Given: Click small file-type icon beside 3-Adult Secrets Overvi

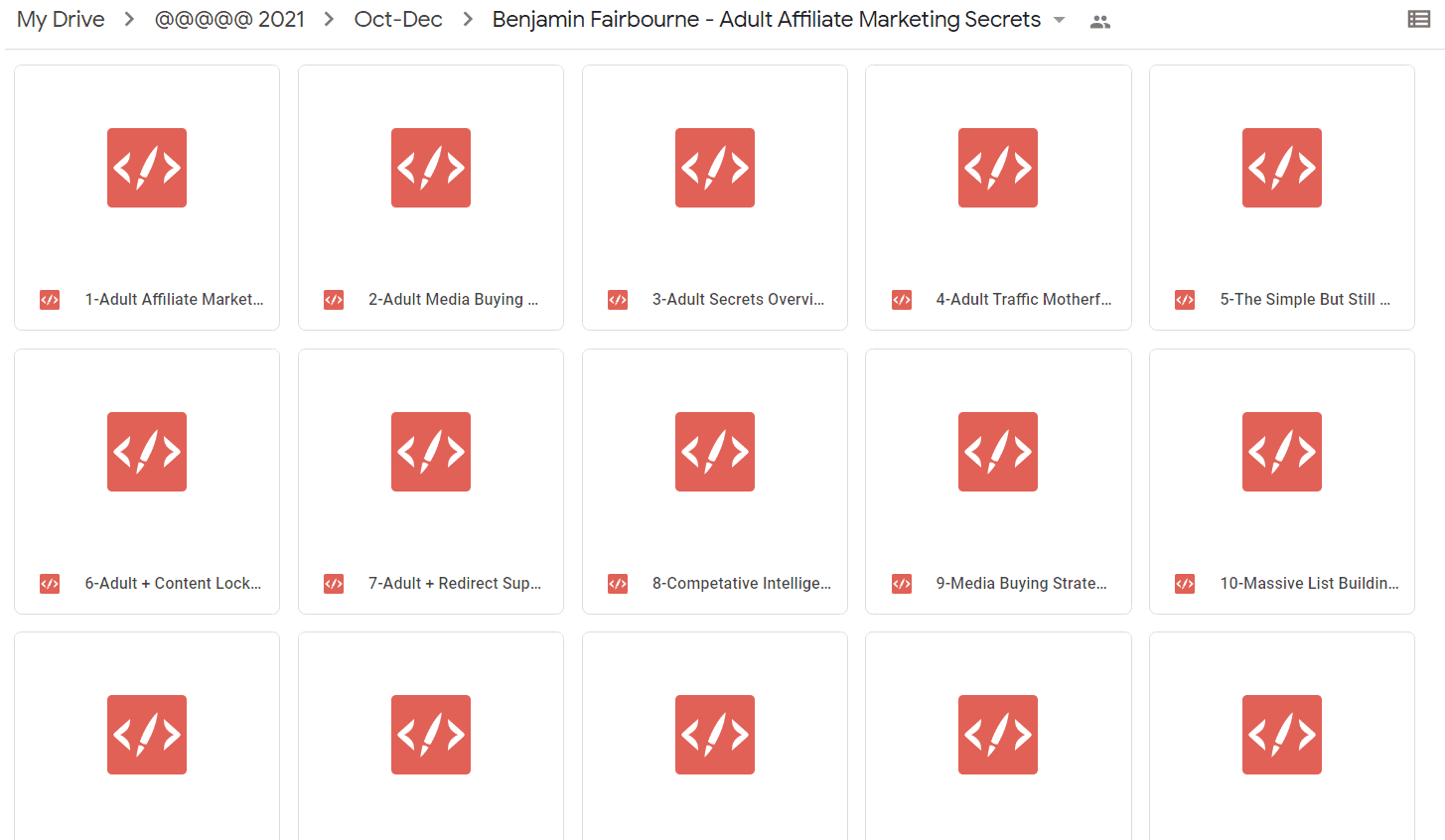Looking at the screenshot, I should tap(618, 300).
